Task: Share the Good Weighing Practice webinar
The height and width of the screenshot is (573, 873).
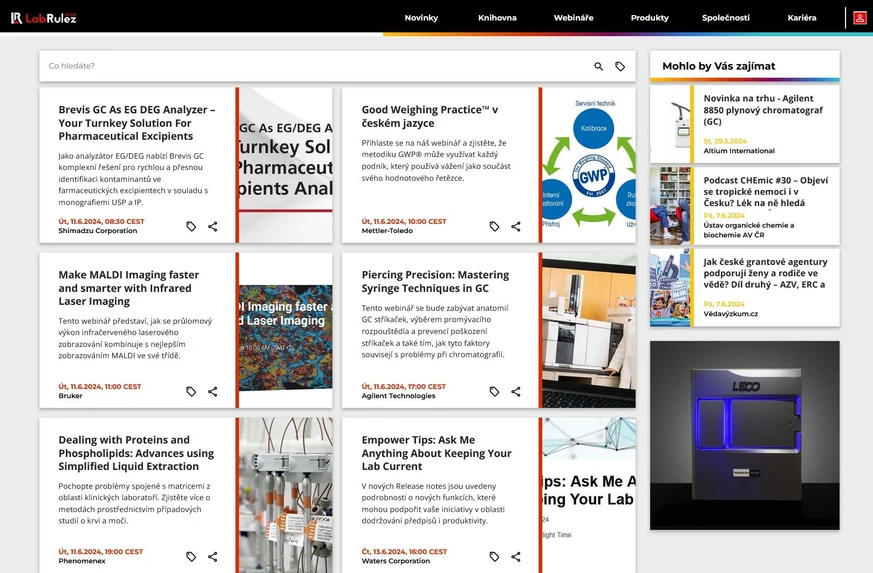Action: 516,227
